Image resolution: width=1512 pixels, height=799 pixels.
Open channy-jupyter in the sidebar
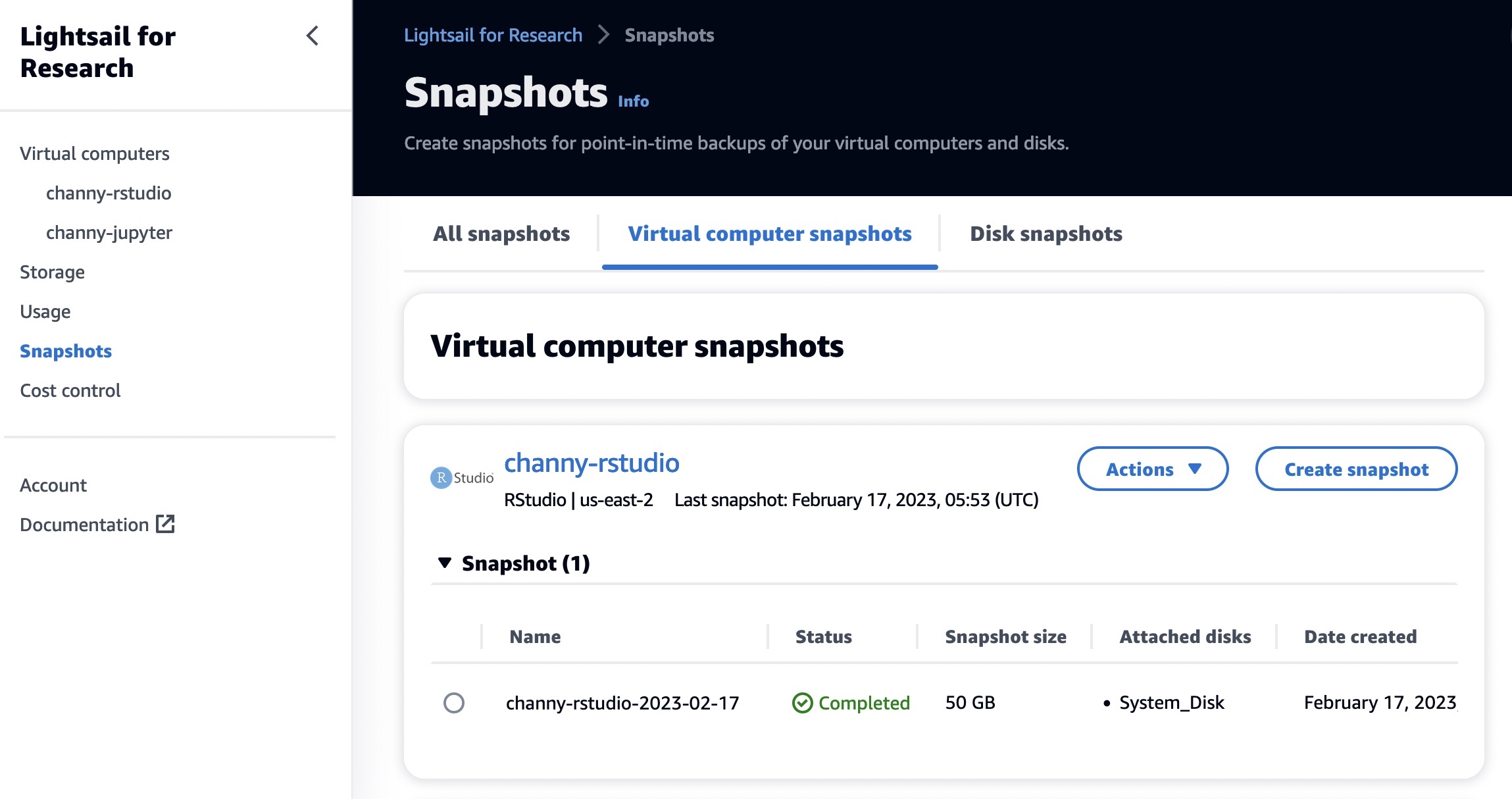[109, 232]
